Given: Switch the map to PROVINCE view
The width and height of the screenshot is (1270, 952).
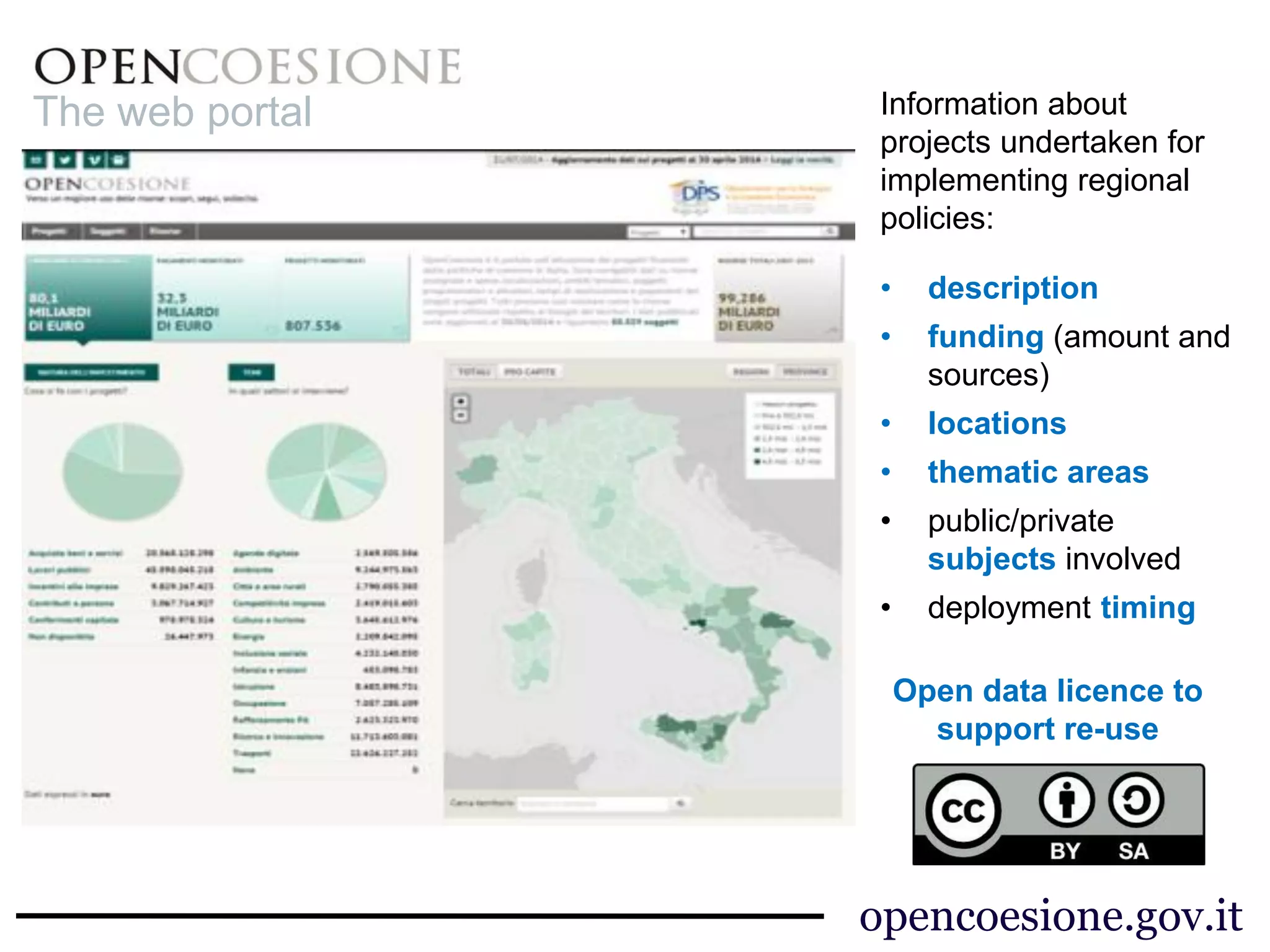Looking at the screenshot, I should (806, 372).
